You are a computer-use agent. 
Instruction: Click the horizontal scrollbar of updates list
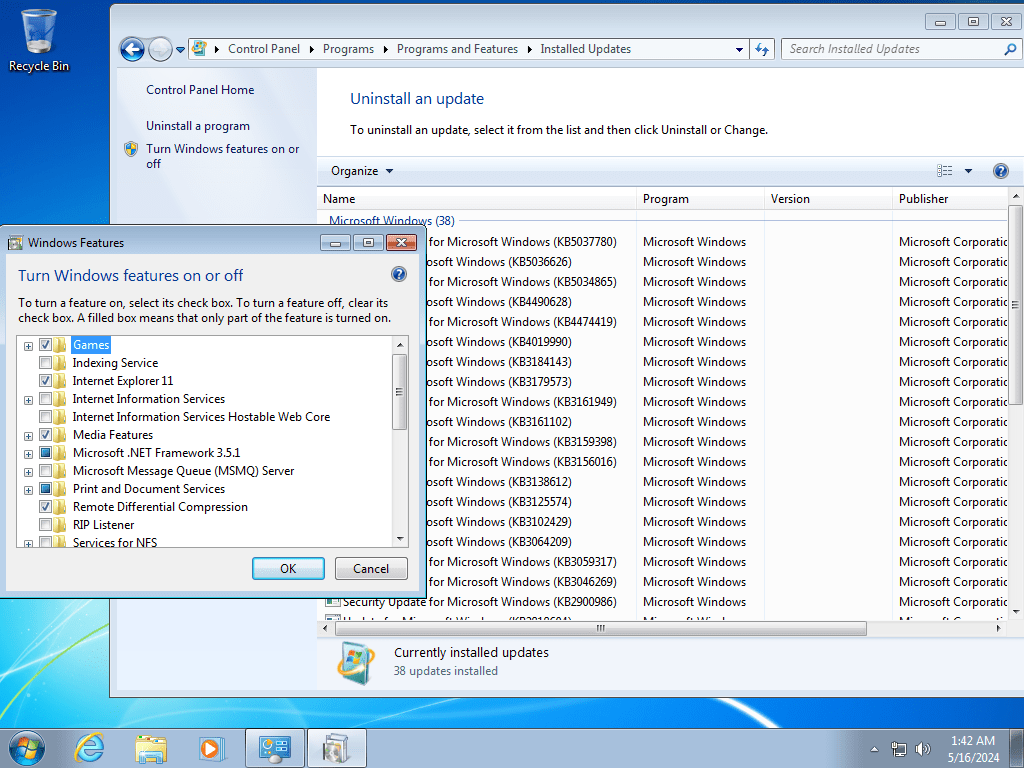coord(601,628)
